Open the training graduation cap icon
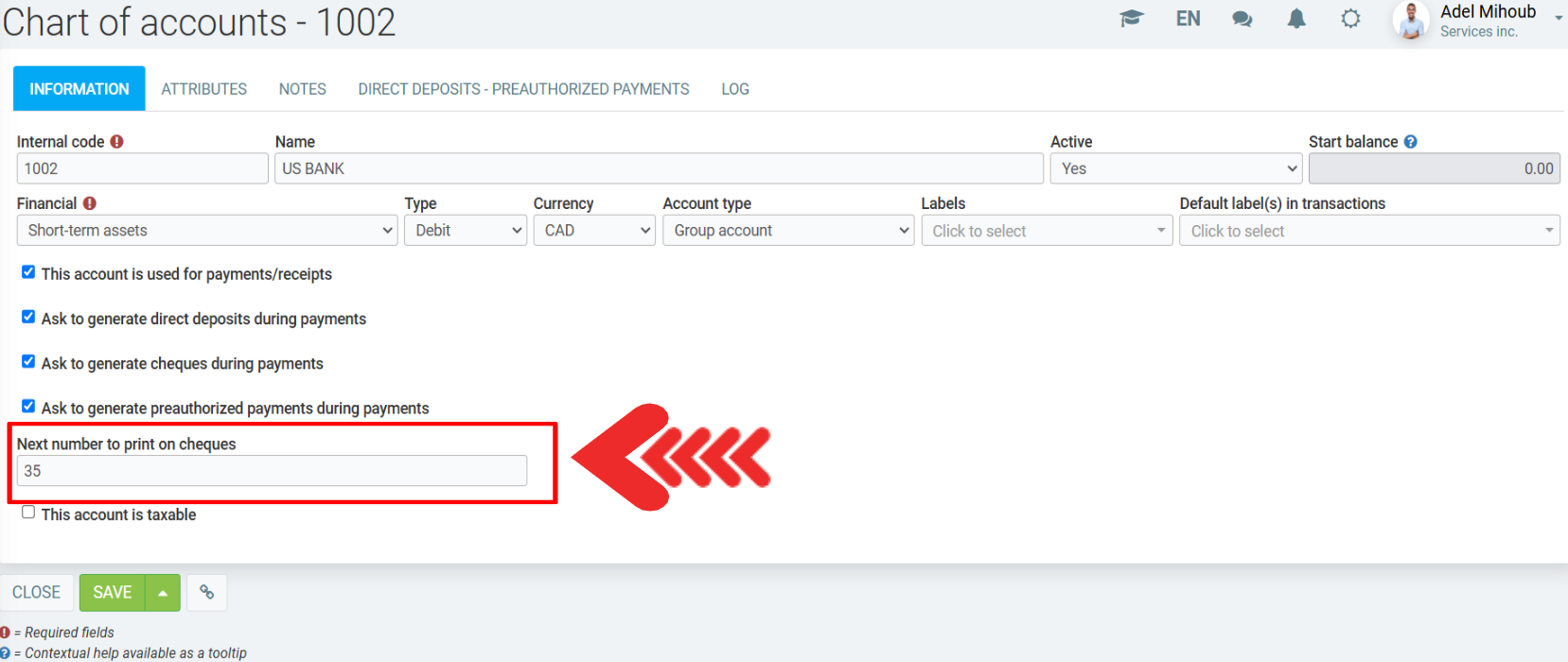 pyautogui.click(x=1132, y=19)
